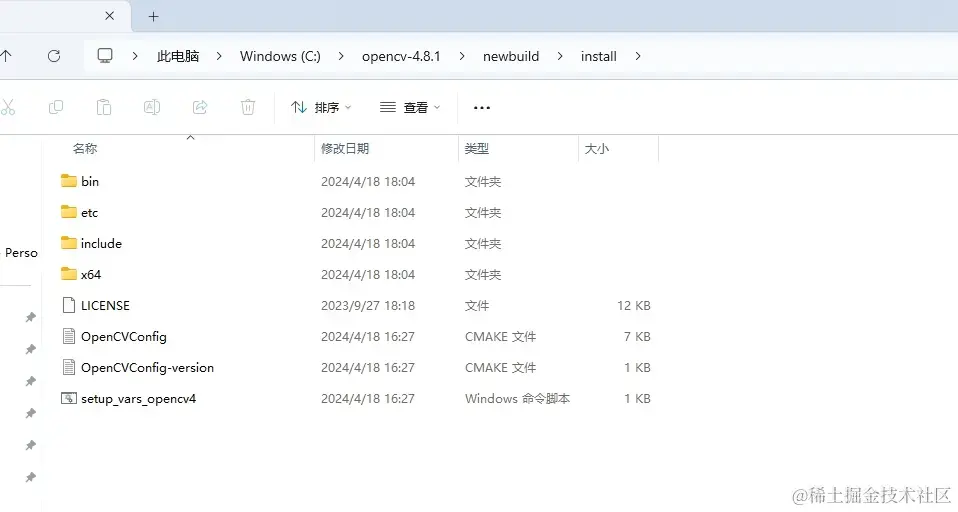Expand chevron after newbuild in path

[560, 56]
